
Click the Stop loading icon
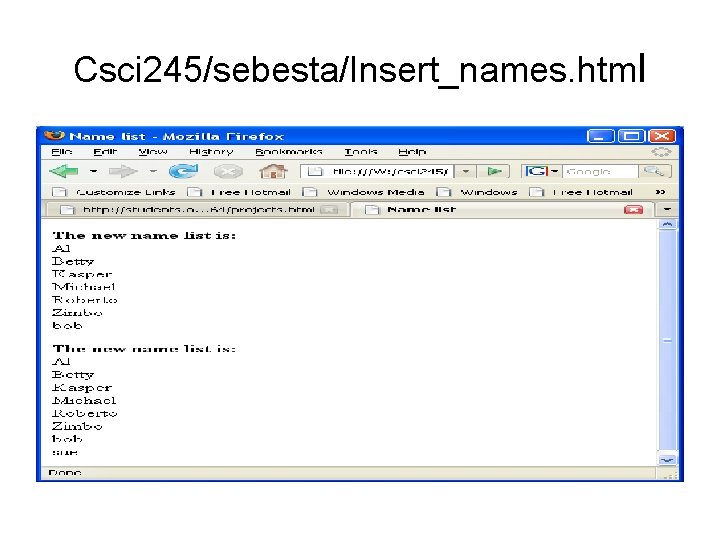coord(228,172)
